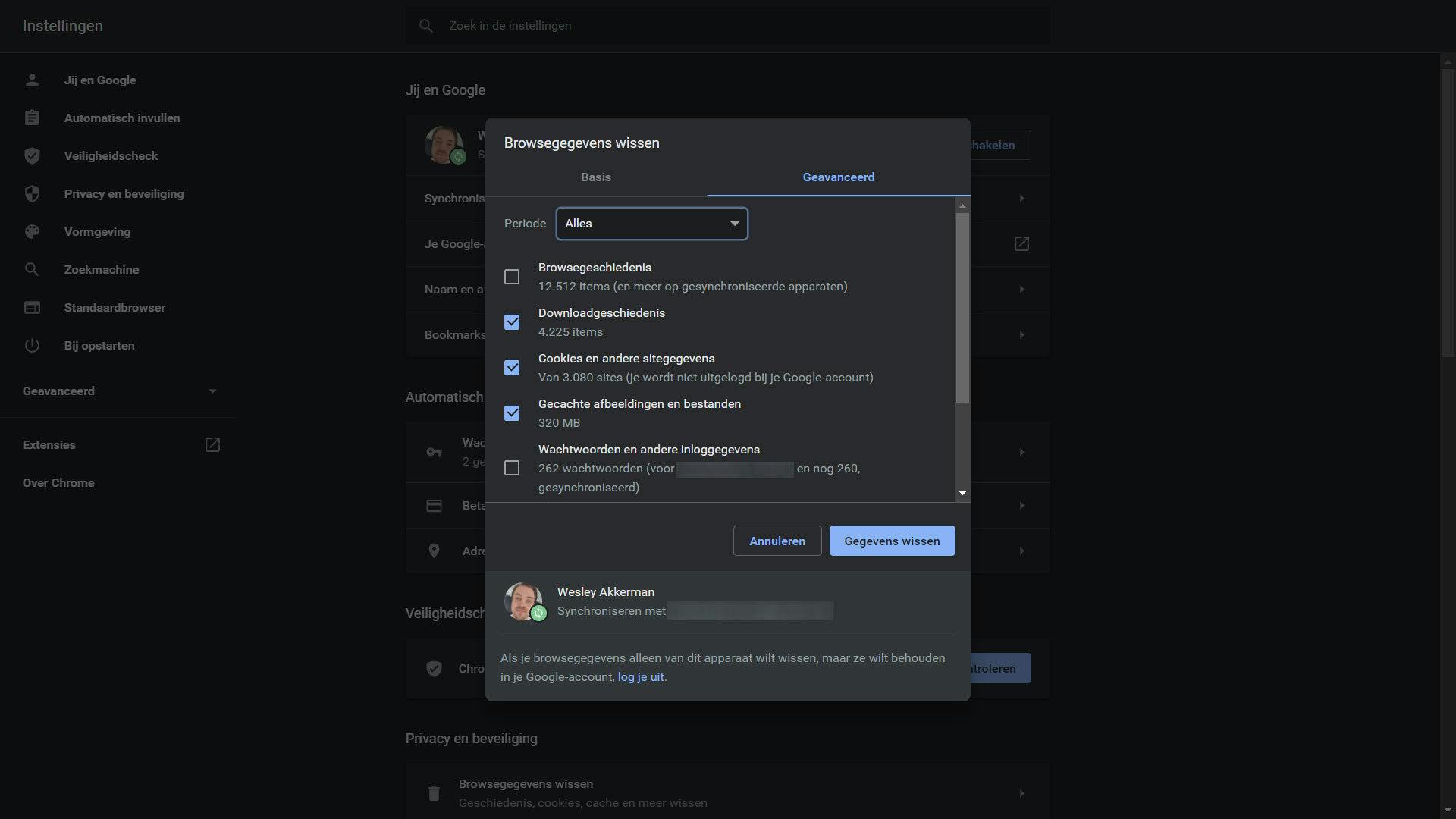Uncheck the Downloadgeschiedenis checkbox
This screenshot has width=1456, height=819.
point(512,322)
